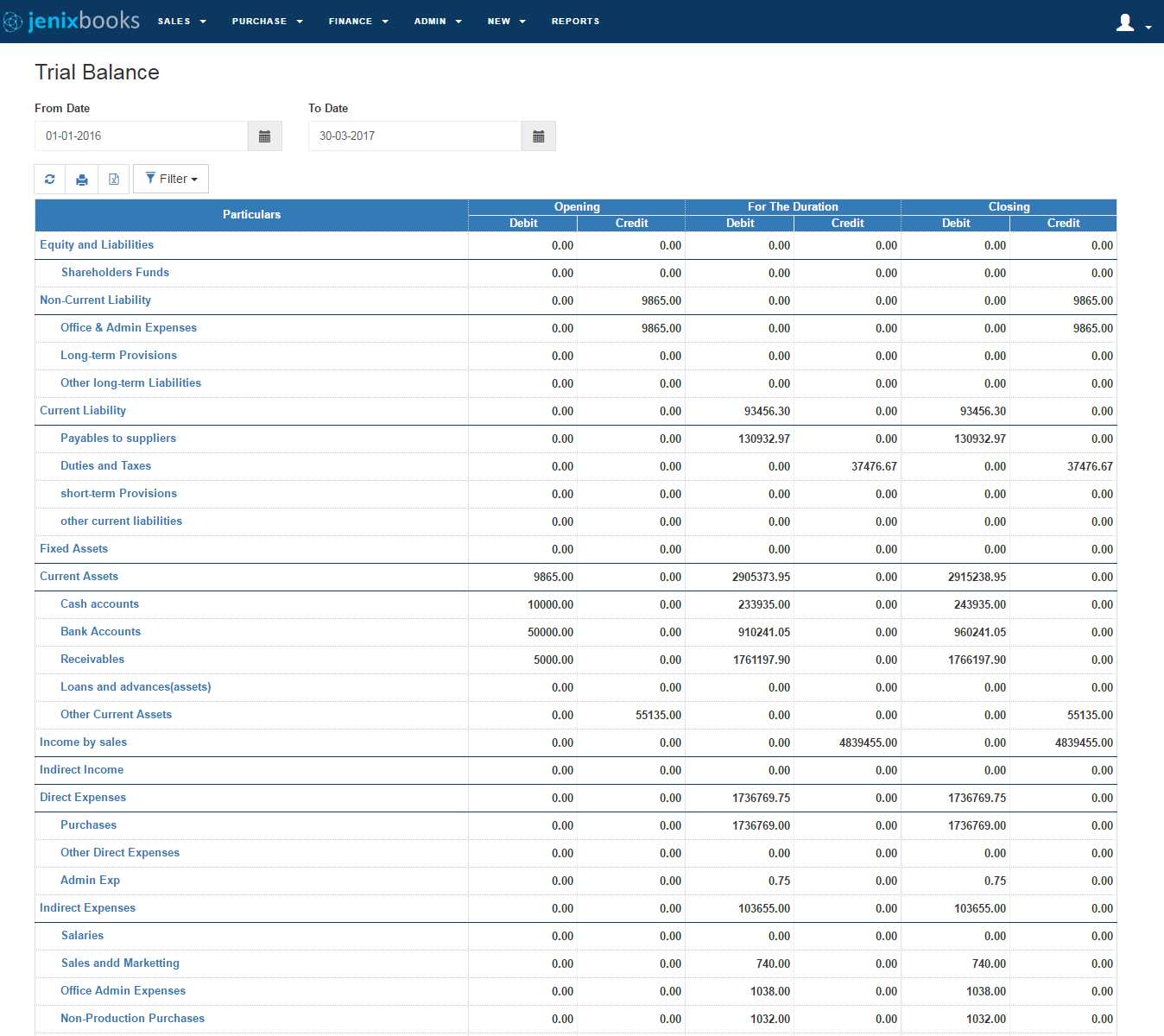Viewport: 1164px width, 1036px height.
Task: Open Non-Production Purchases link
Action: [x=132, y=1019]
